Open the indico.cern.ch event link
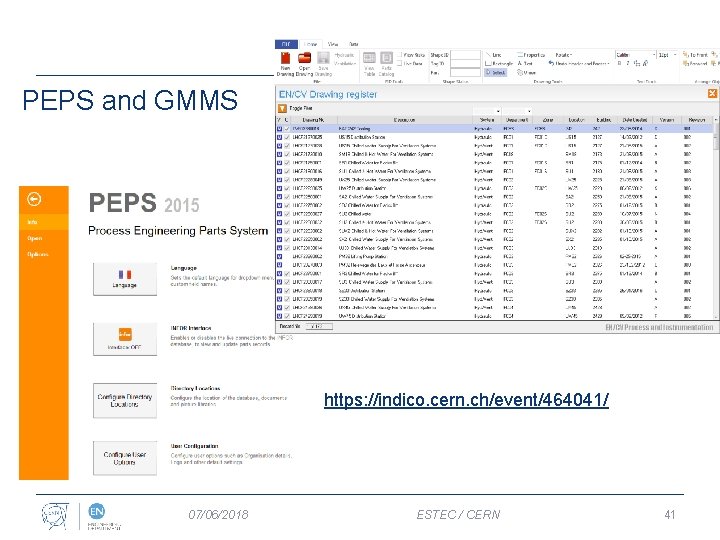This screenshot has height=540, width=720. (x=466, y=400)
